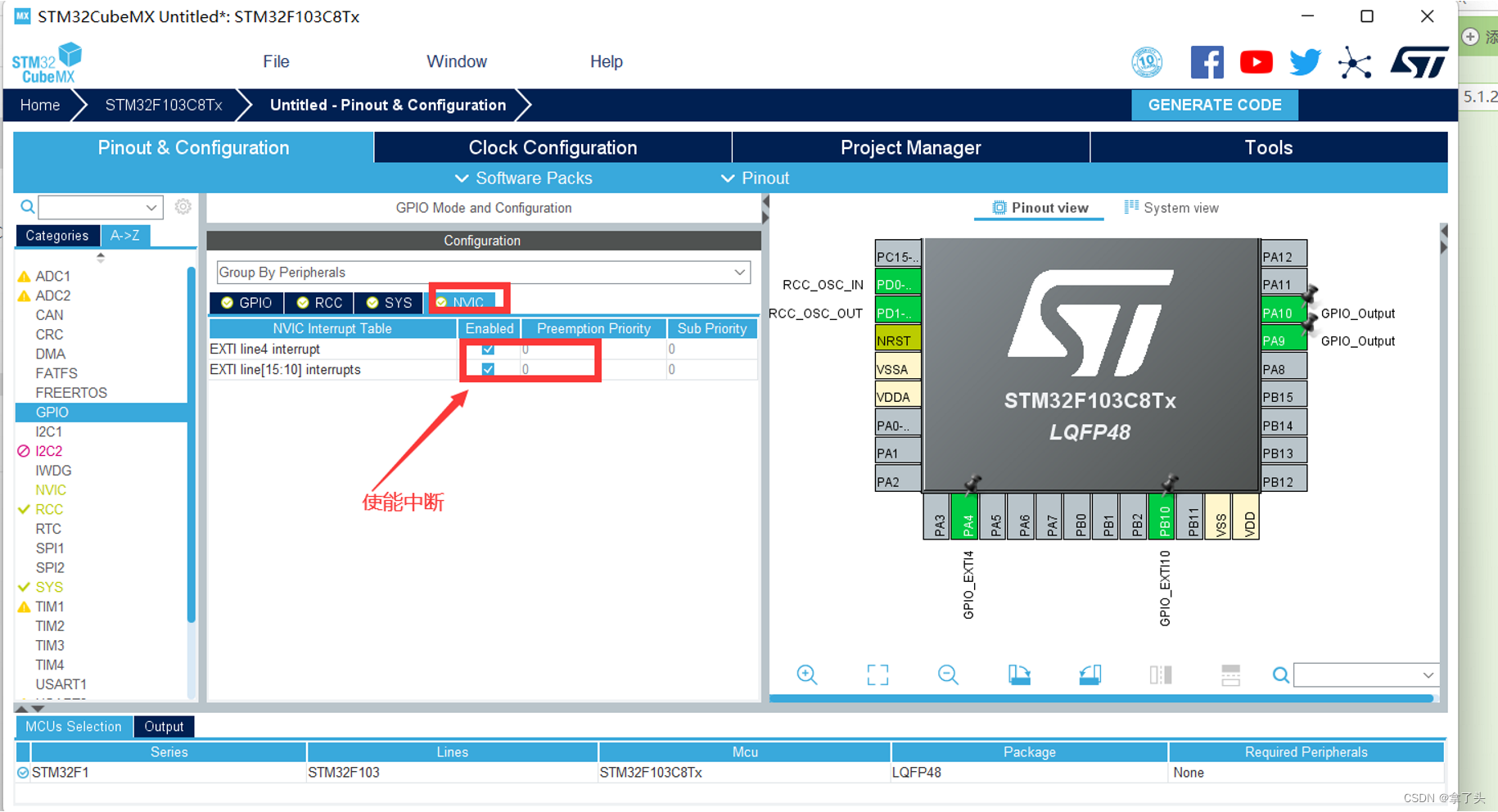Open ST's YouTube channel icon
The height and width of the screenshot is (812, 1498).
tap(1256, 61)
